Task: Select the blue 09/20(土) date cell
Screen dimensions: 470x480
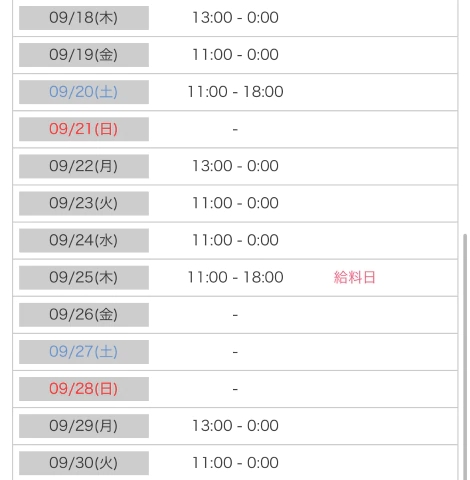Action: coord(84,92)
